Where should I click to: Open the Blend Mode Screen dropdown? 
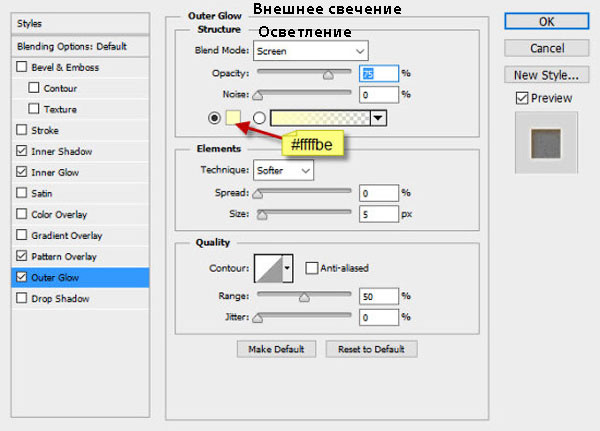pyautogui.click(x=311, y=51)
